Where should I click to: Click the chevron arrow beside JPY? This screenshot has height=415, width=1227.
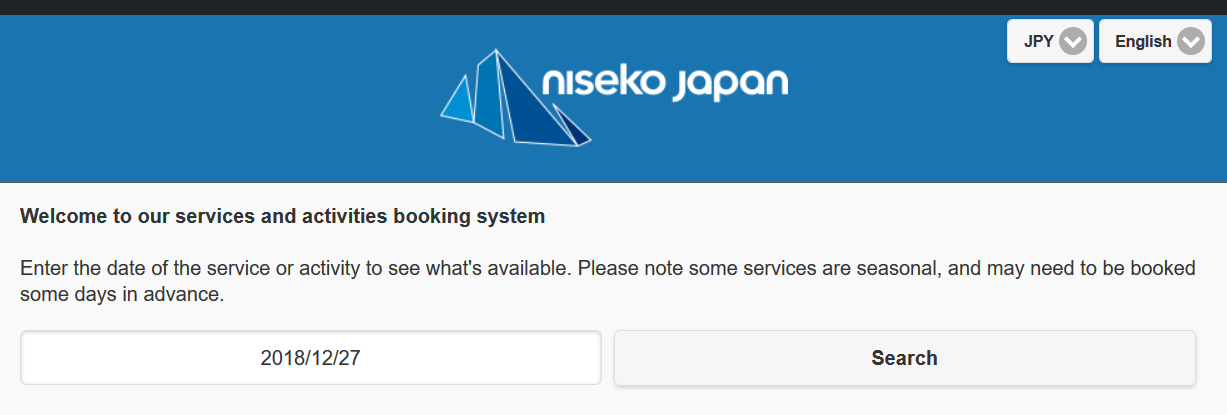click(1073, 42)
